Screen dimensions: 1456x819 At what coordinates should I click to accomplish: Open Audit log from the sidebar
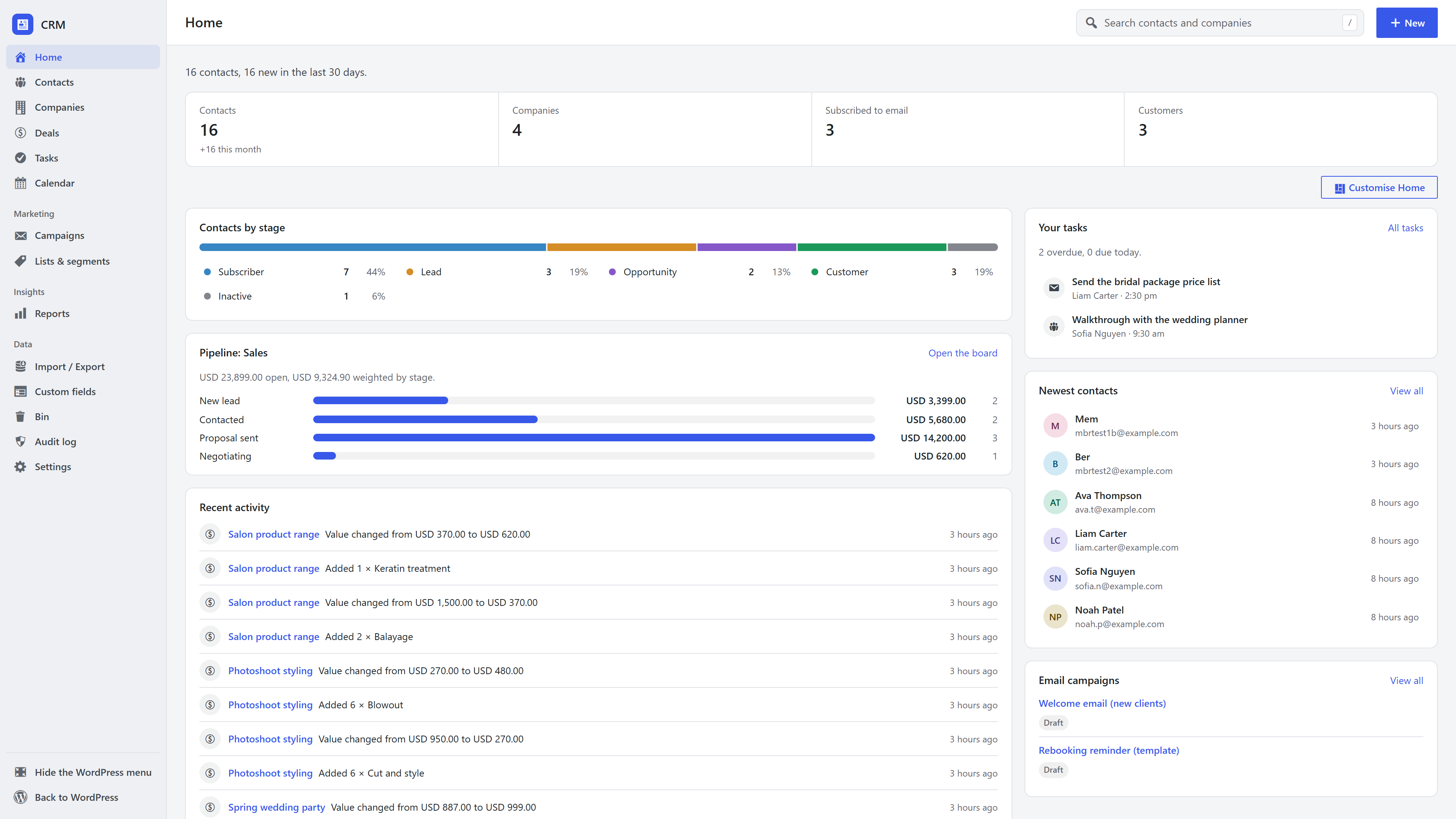pos(83,441)
